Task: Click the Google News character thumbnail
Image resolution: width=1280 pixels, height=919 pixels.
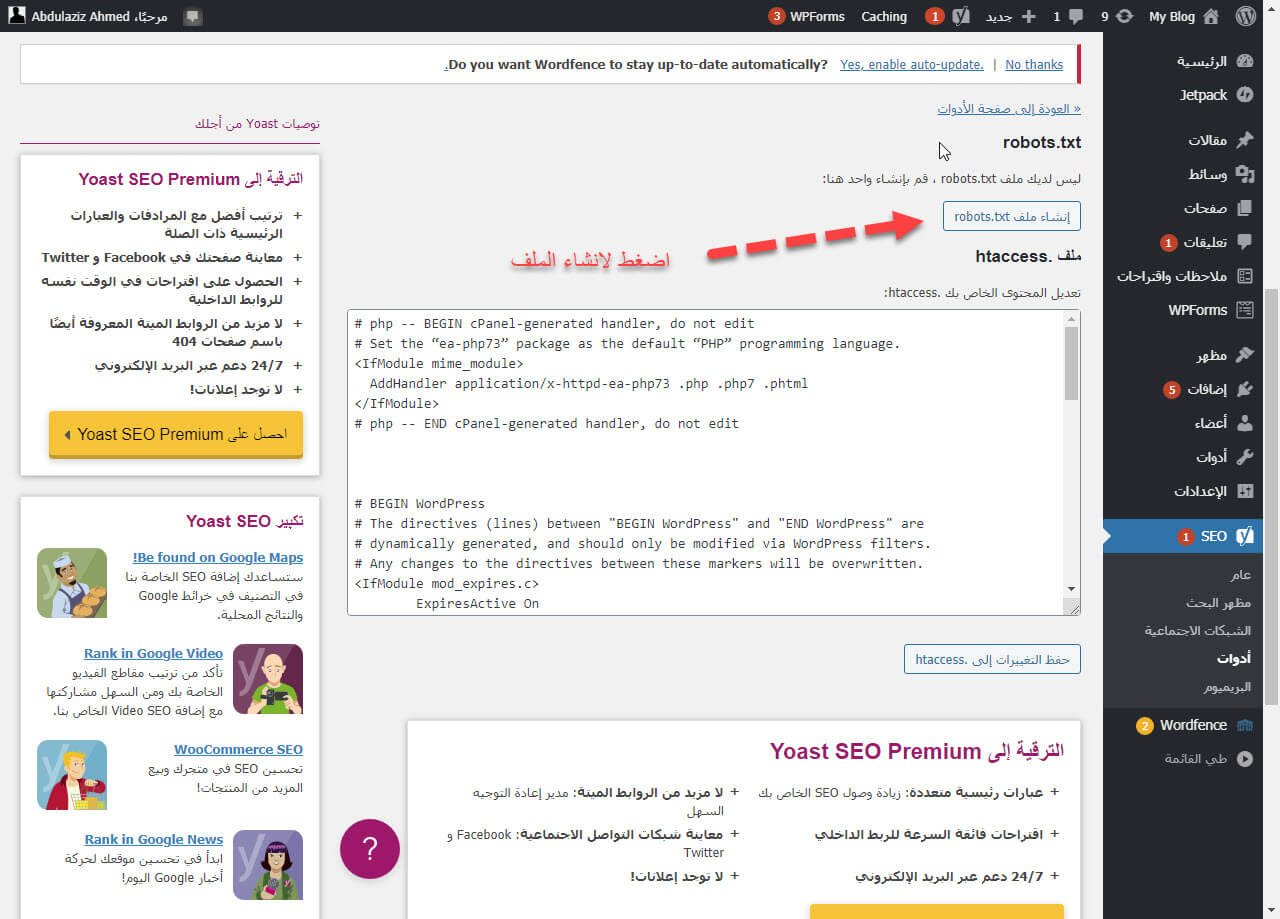Action: pos(268,865)
